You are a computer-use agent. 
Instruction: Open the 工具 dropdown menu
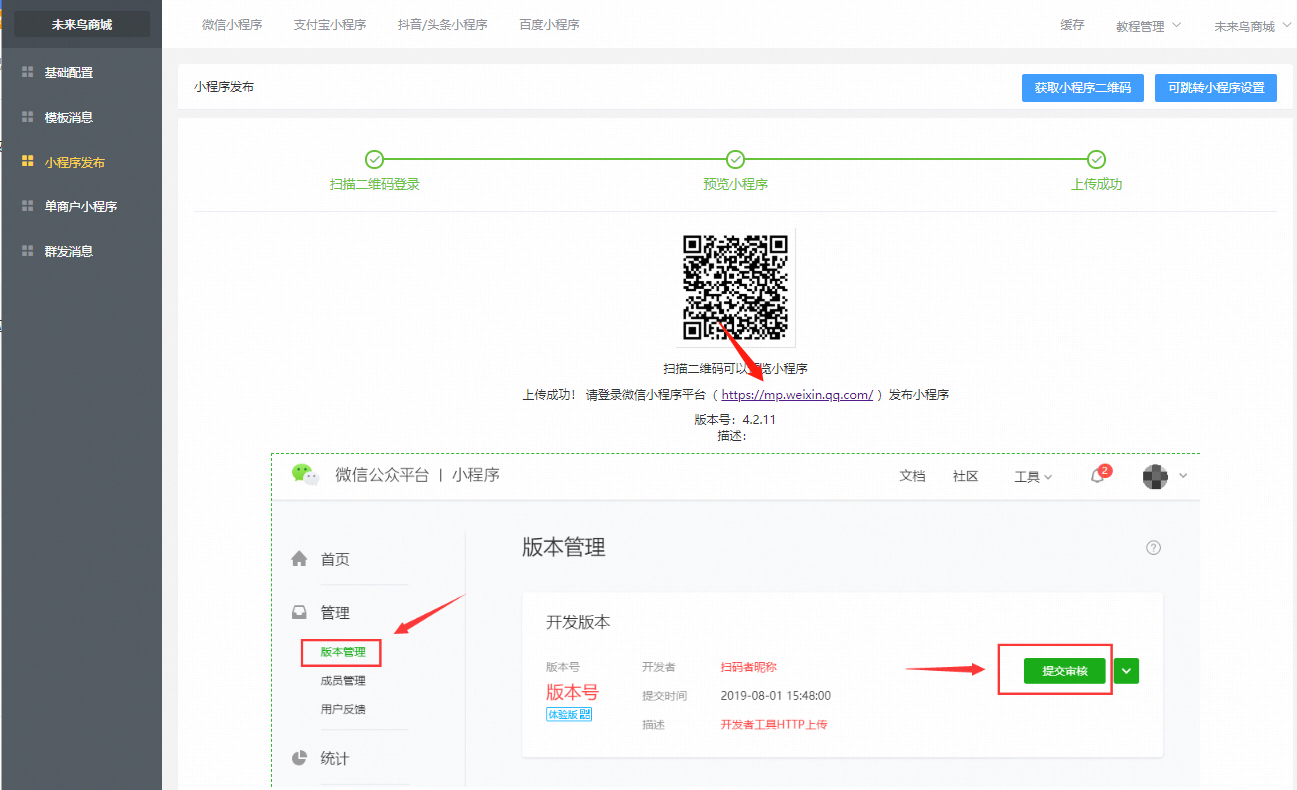pyautogui.click(x=1033, y=477)
